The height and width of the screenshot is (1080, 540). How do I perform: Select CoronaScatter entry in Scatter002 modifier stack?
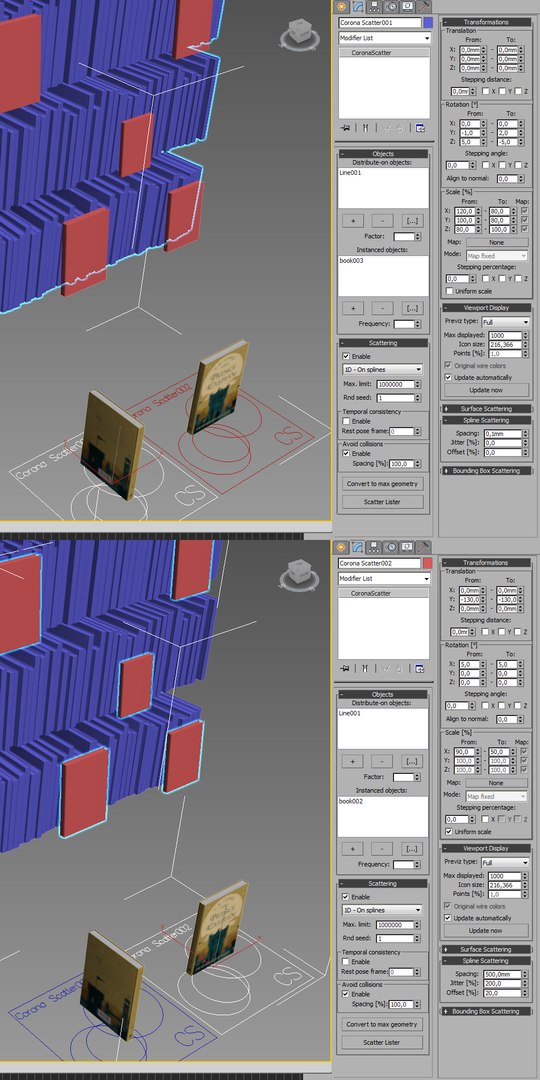click(x=384, y=593)
